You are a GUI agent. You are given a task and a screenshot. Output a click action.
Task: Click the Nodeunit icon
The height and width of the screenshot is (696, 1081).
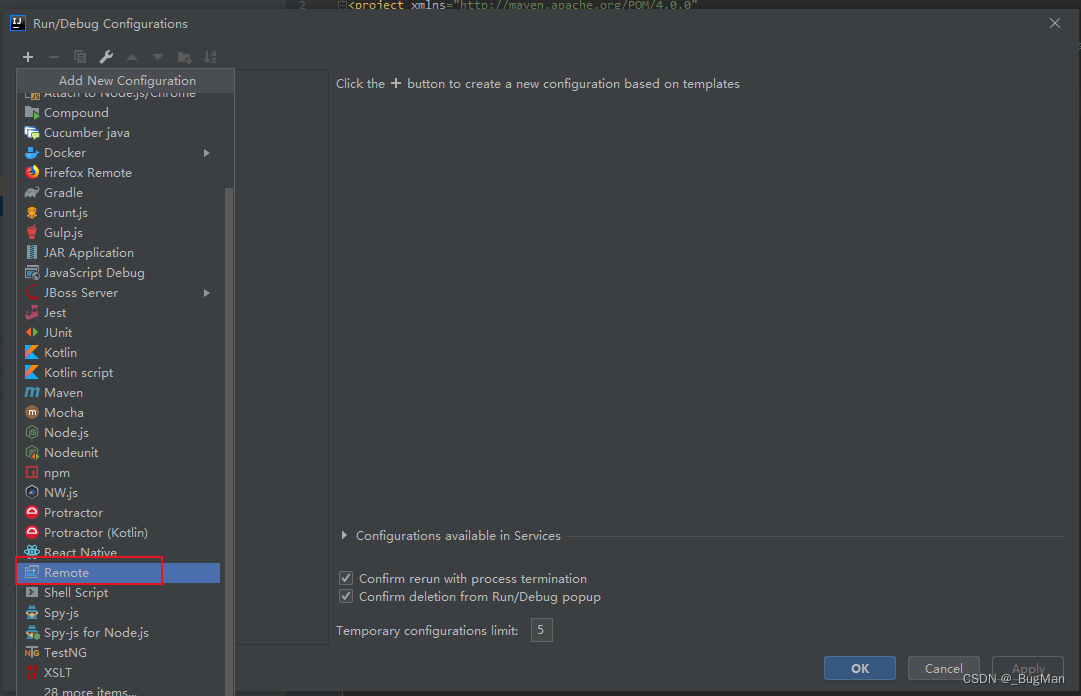point(32,452)
